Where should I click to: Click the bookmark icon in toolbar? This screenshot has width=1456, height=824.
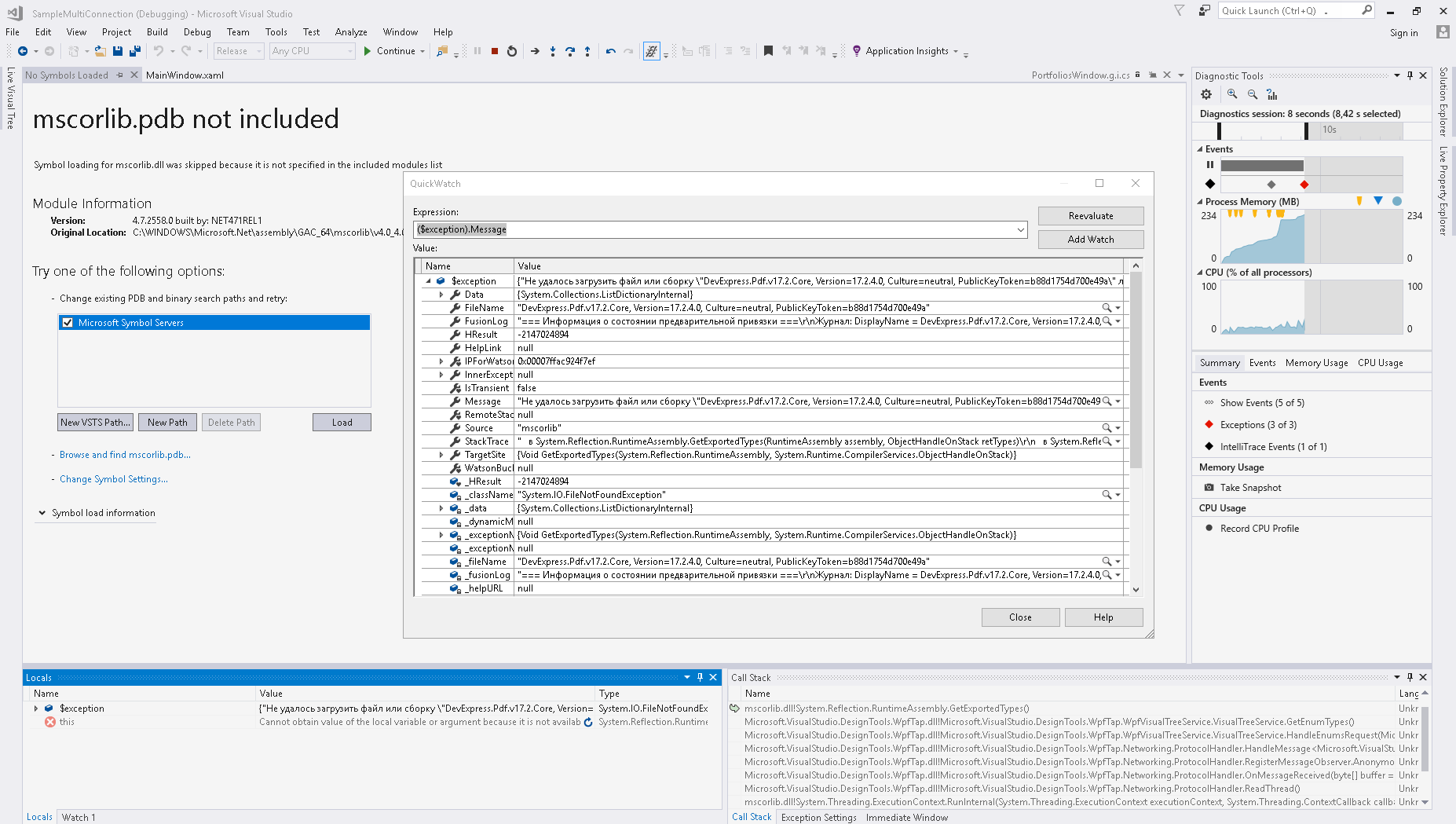(769, 51)
